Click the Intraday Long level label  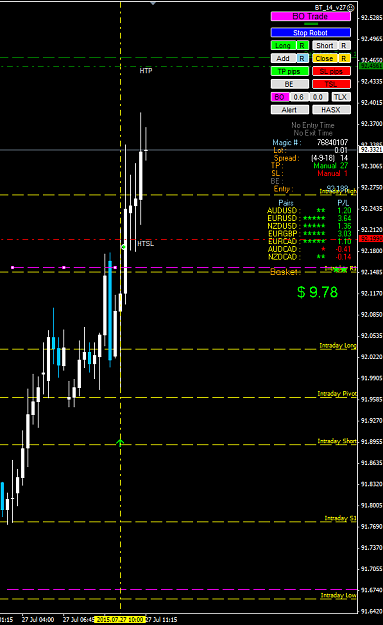(x=338, y=345)
